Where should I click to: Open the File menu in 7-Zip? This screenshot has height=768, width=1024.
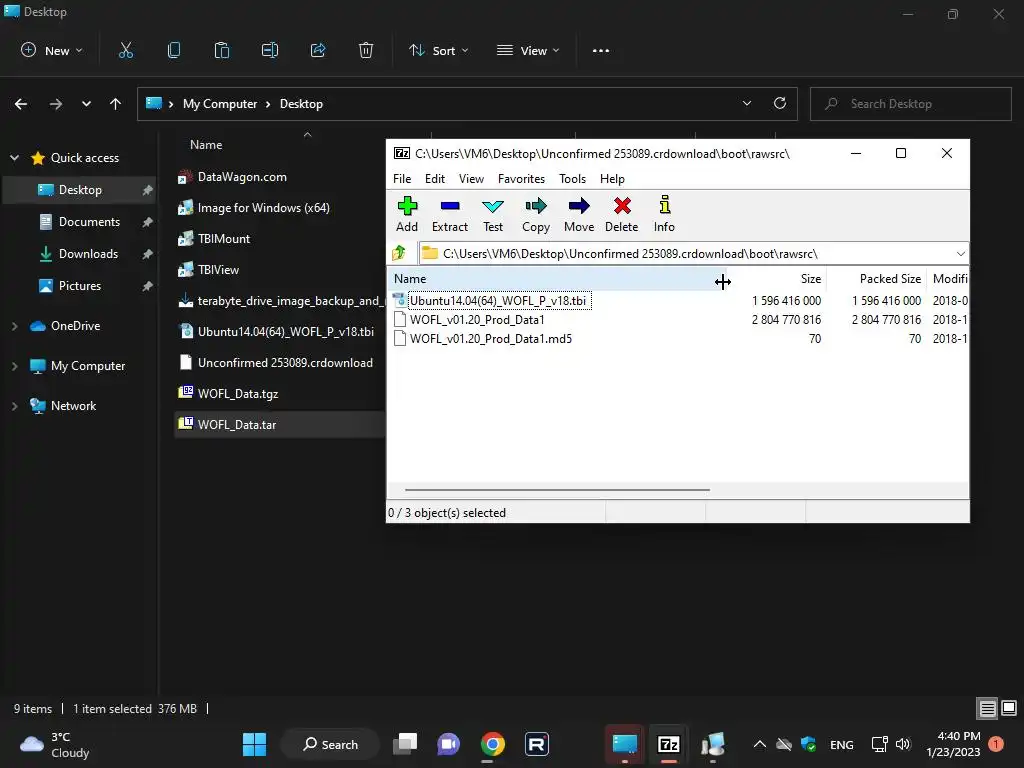point(402,179)
